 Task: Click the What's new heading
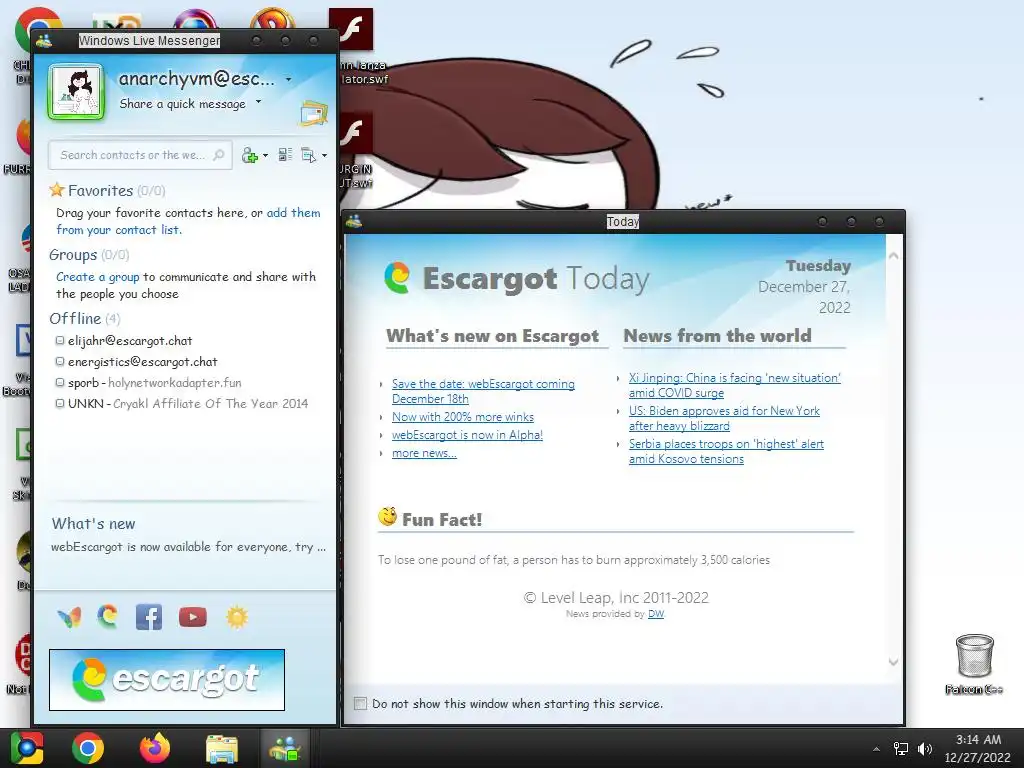pos(93,524)
